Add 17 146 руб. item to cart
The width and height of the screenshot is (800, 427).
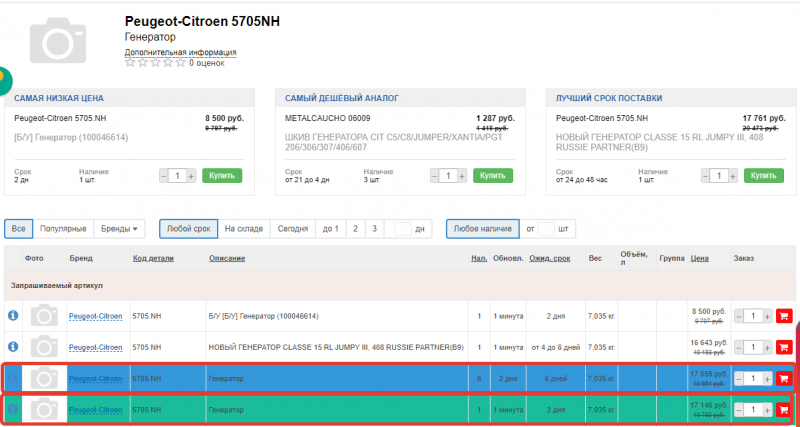coord(784,409)
